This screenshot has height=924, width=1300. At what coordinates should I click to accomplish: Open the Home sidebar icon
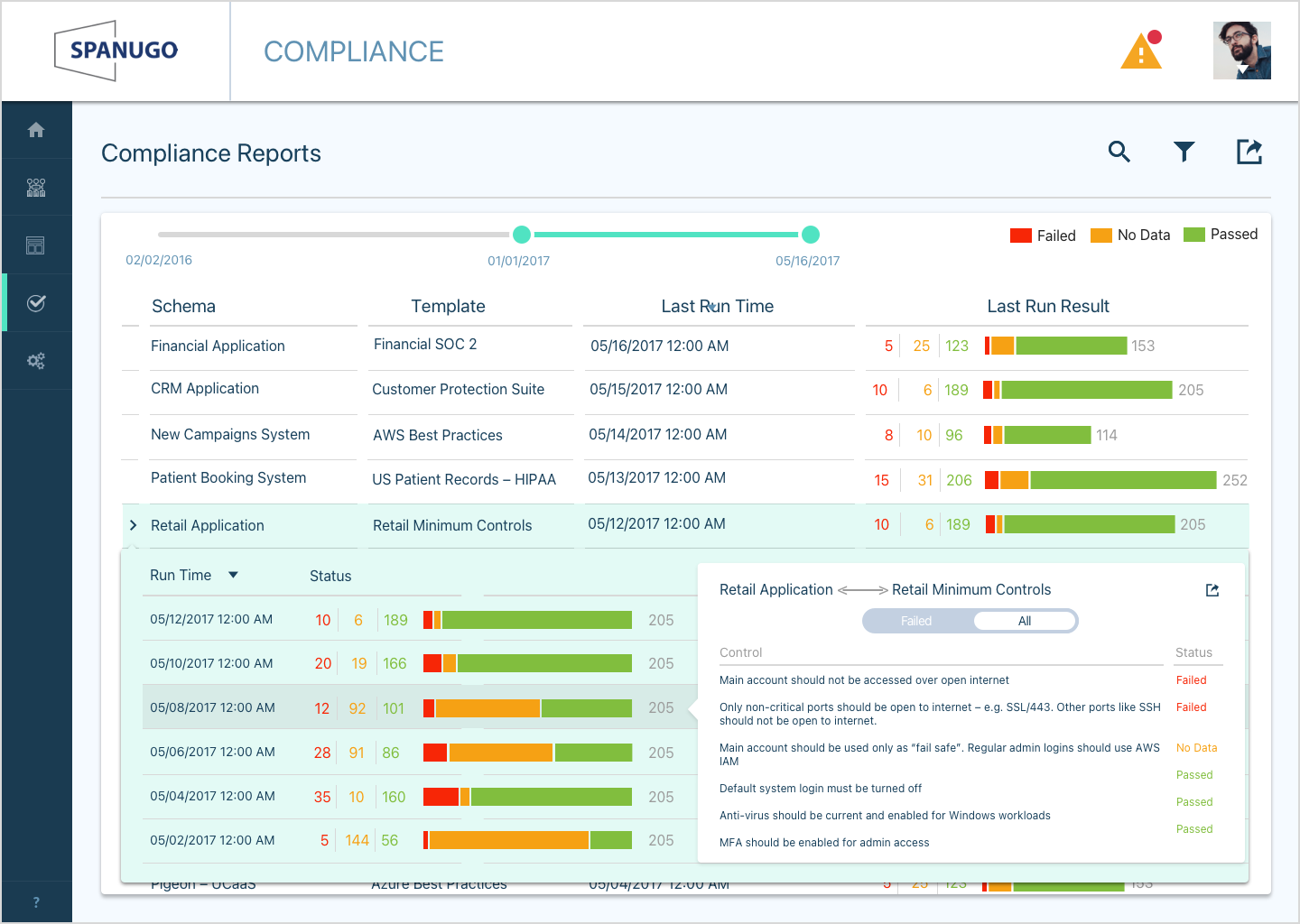pyautogui.click(x=36, y=130)
